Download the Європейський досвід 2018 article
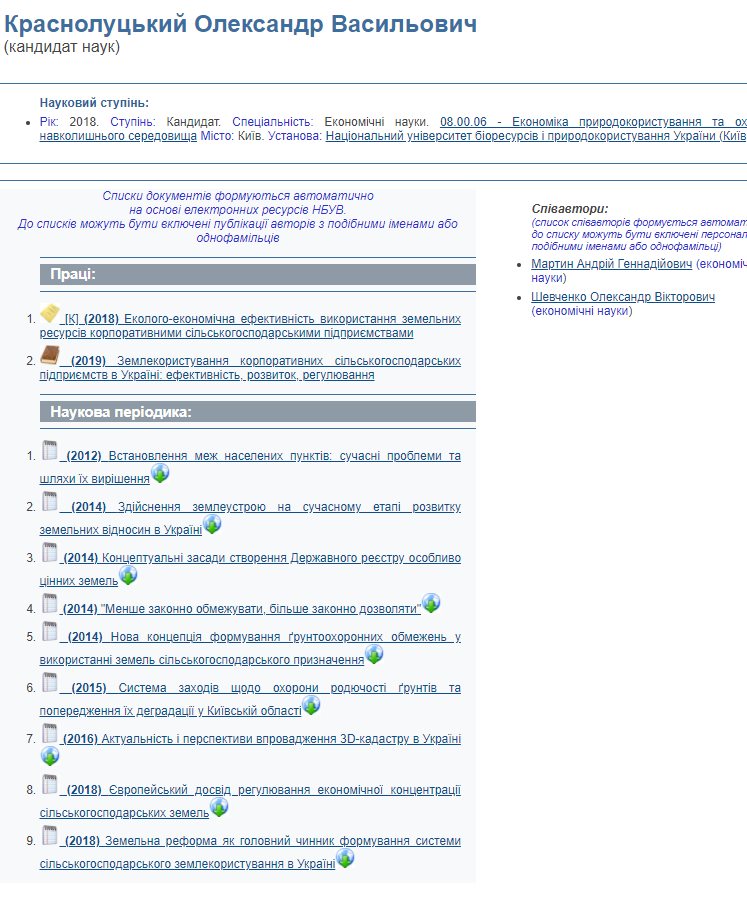 219,807
